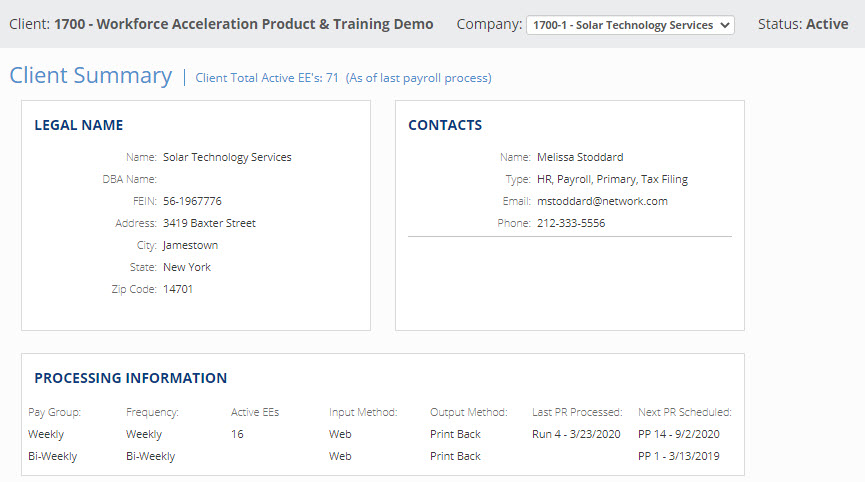Image resolution: width=865 pixels, height=482 pixels.
Task: Click next scheduled payroll PP 14 - 9/2/2020
Action: 678,434
